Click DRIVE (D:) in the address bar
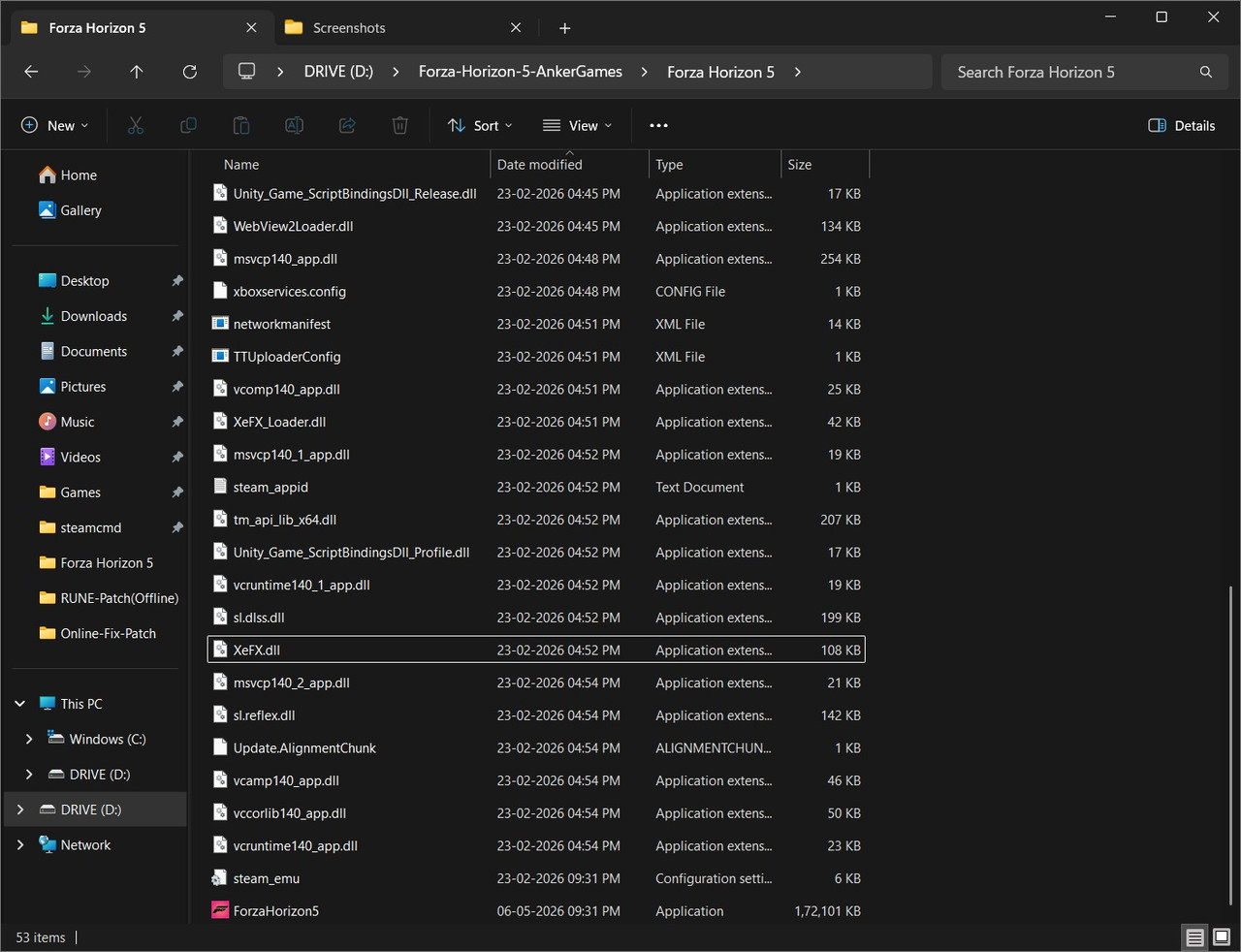 tap(338, 72)
